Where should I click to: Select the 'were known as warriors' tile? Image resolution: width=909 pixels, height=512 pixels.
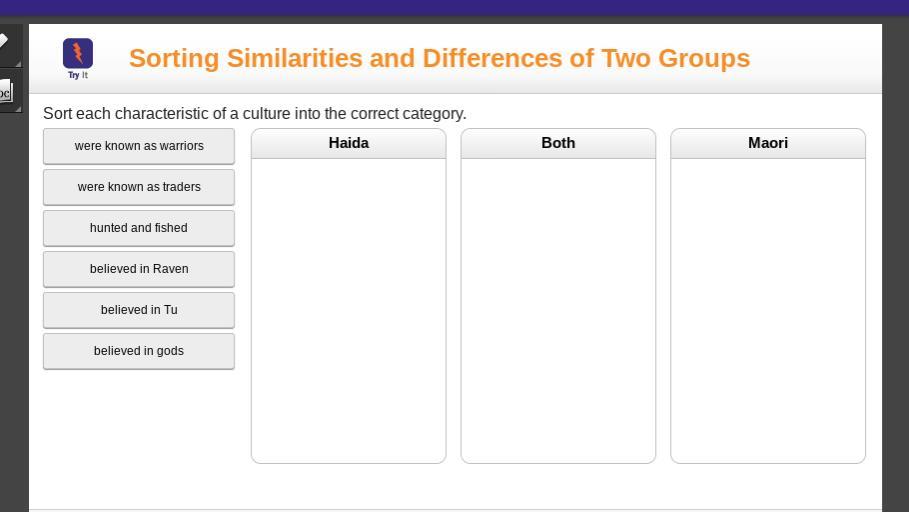coord(139,146)
